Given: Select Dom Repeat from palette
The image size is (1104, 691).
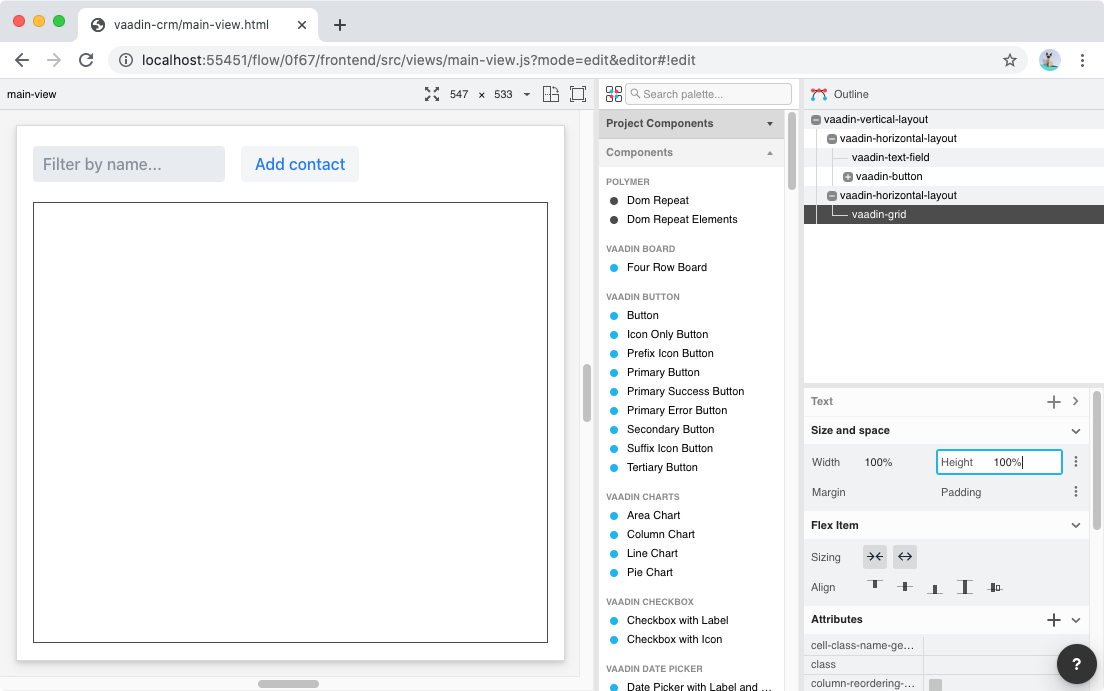Looking at the screenshot, I should [658, 201].
